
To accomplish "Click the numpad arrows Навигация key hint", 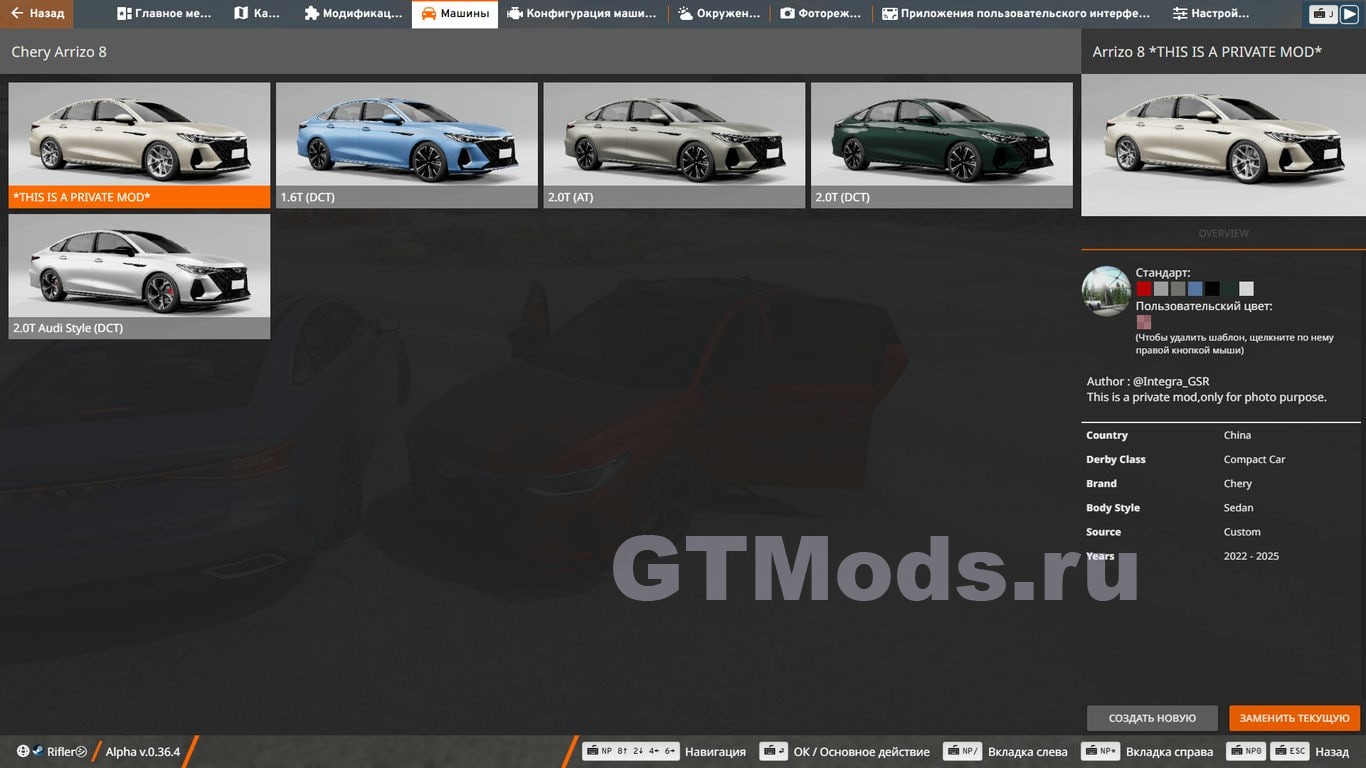I will click(665, 751).
